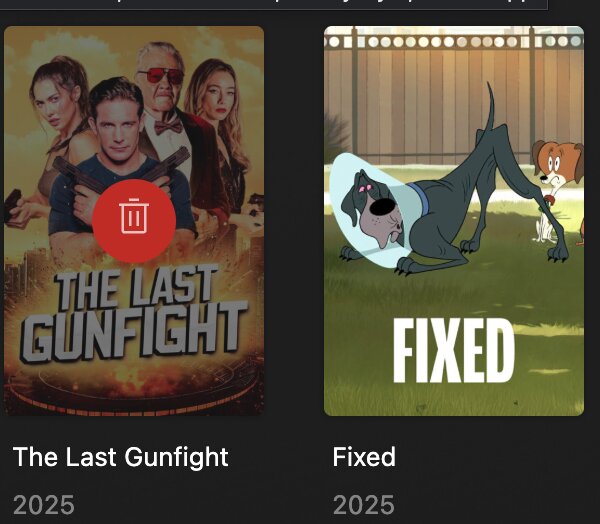Screen dimensions: 600x524
Task: Click the white FIXED logo on poster
Action: click(454, 351)
